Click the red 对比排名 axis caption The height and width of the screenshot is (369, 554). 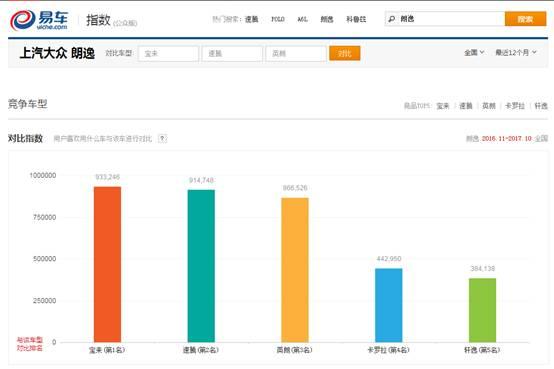point(30,348)
